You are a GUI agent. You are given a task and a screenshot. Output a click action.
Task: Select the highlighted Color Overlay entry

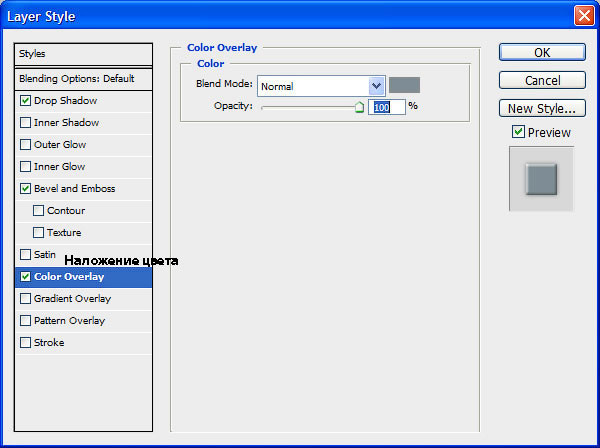pyautogui.click(x=83, y=277)
